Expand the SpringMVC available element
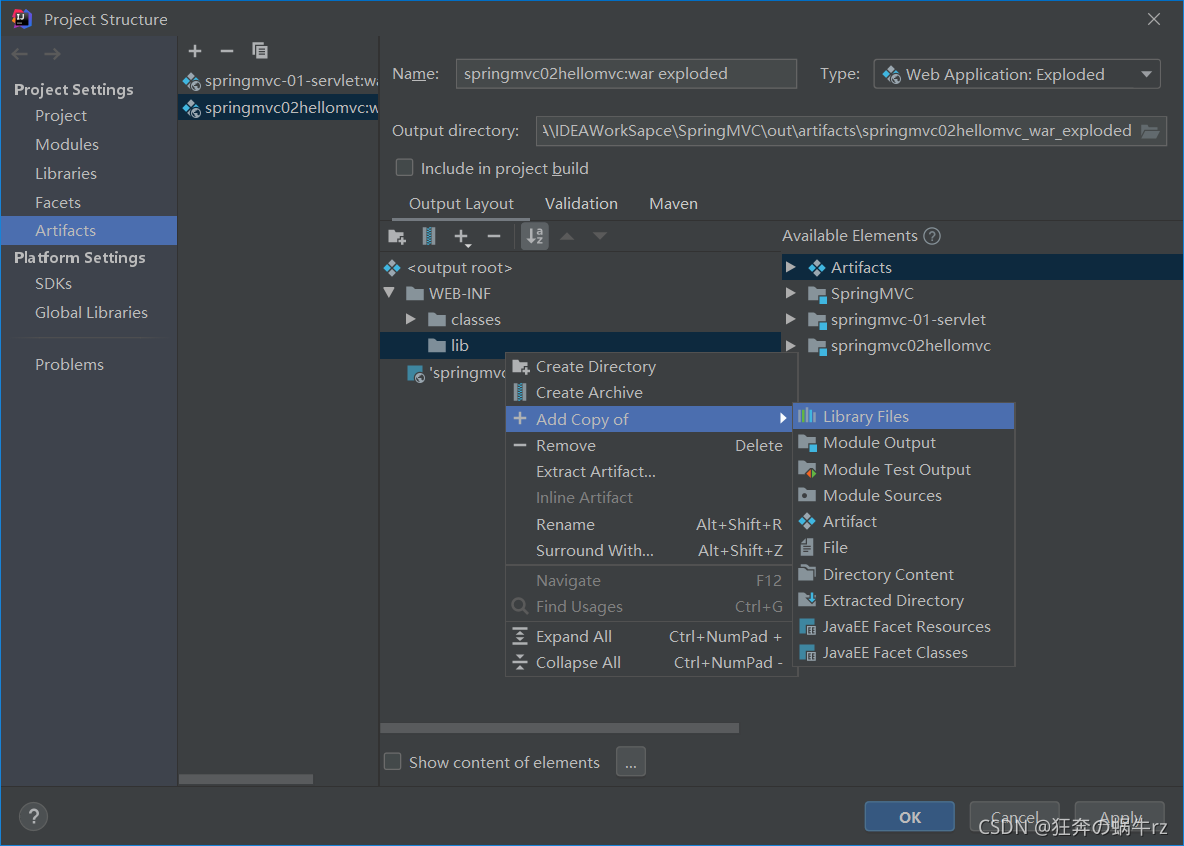Image resolution: width=1184 pixels, height=846 pixels. pyautogui.click(x=791, y=293)
